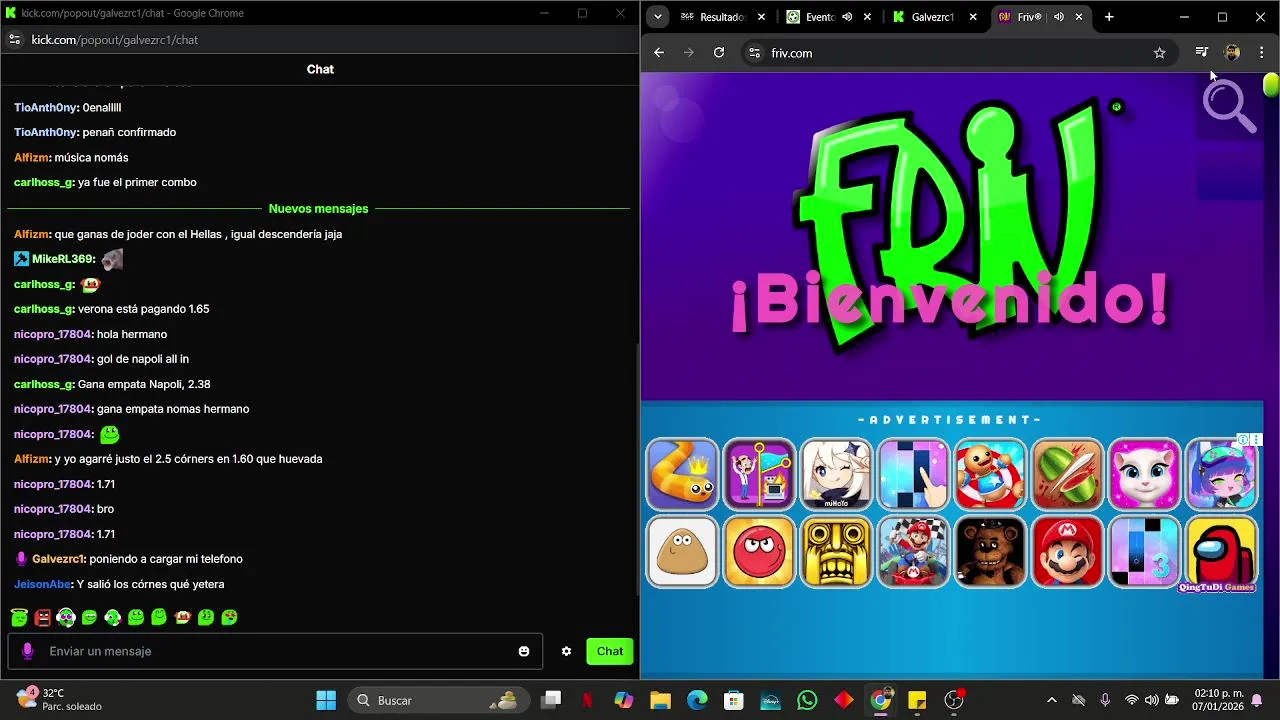Screen dimensions: 1280x720
Task: Open the Among Us red crewmate icon
Action: coord(1221,551)
